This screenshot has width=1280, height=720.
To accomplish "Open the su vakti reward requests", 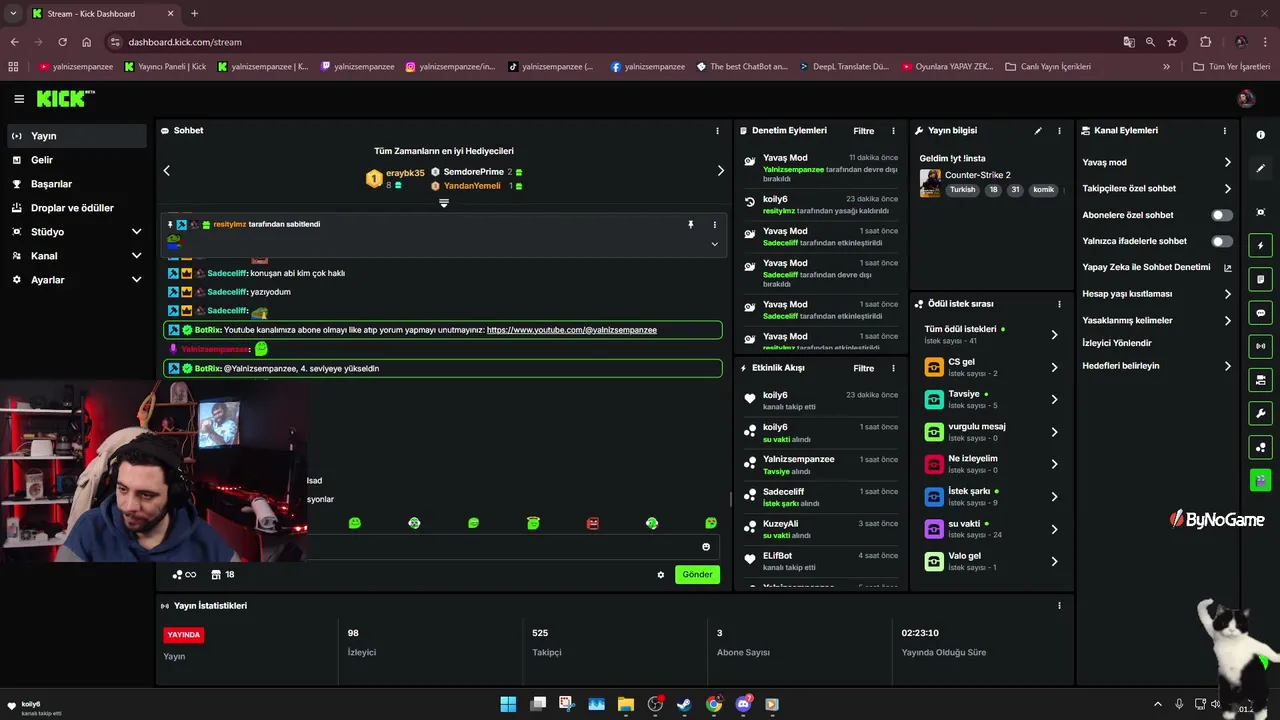I will point(991,529).
